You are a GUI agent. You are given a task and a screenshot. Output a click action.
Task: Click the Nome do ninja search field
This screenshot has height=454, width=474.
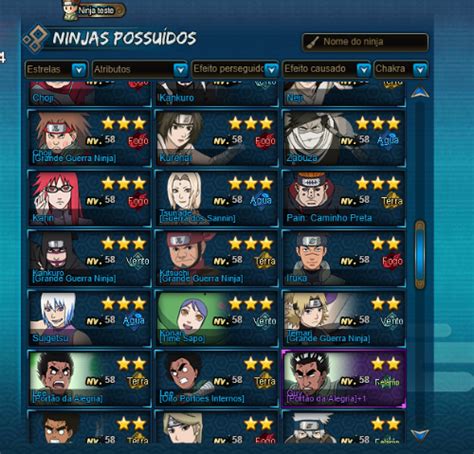[365, 42]
